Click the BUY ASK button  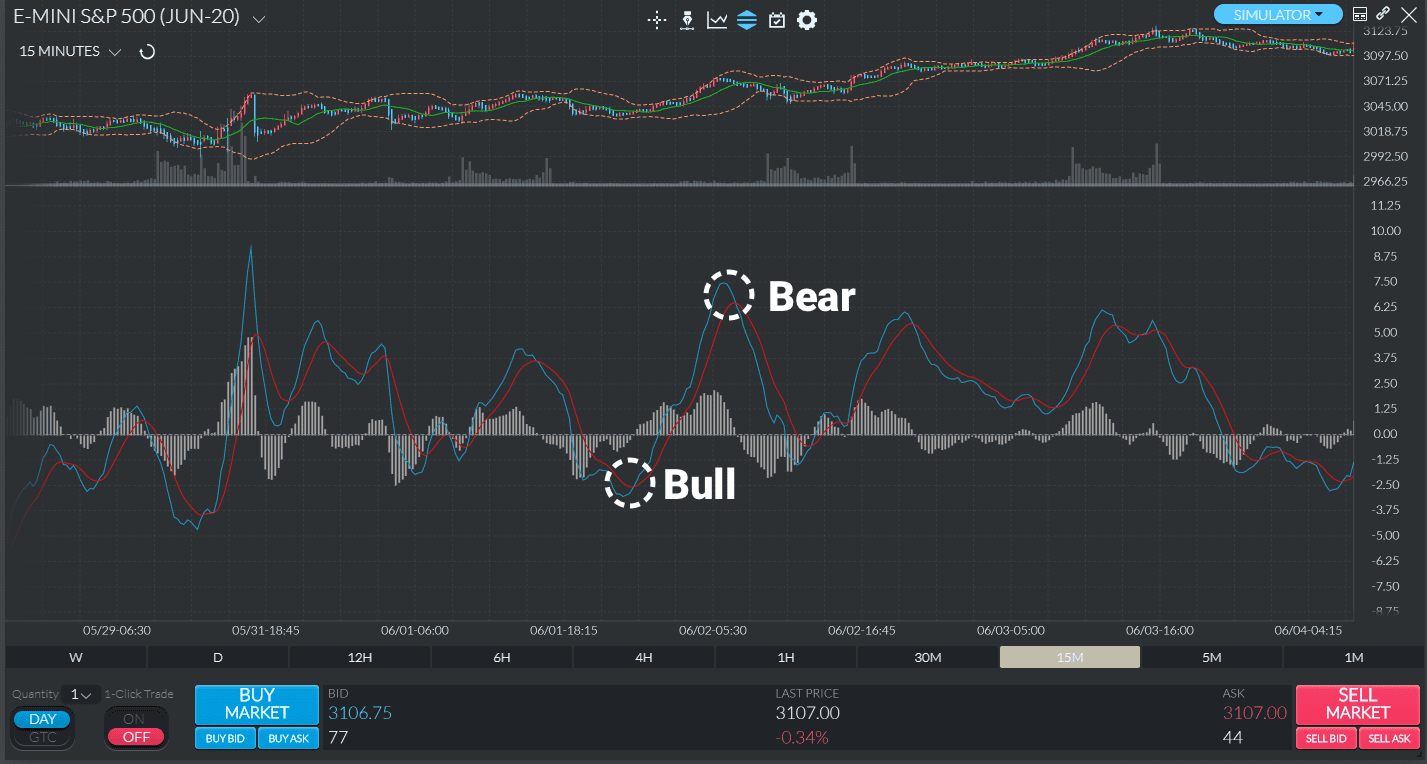click(x=288, y=739)
